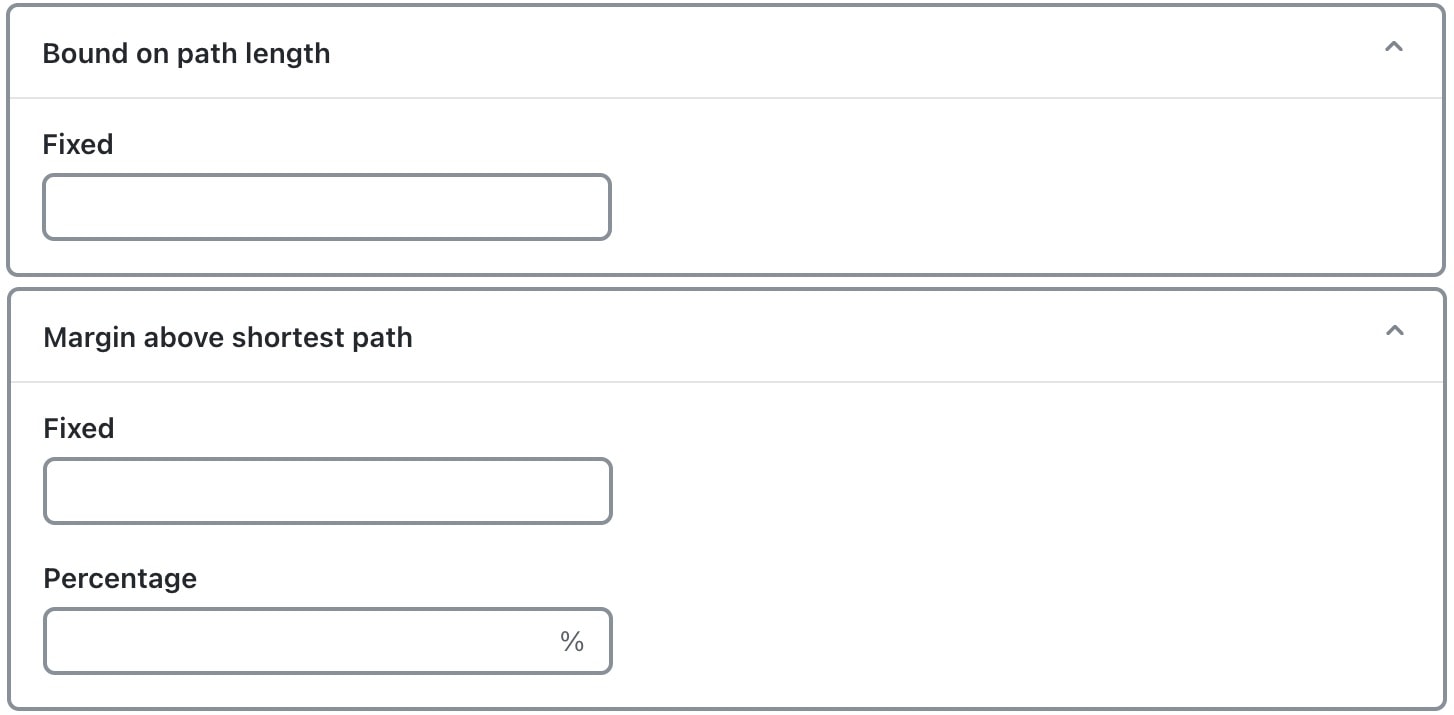Place cursor in the margin Percentage textbox
1454x715 pixels.
point(300,642)
